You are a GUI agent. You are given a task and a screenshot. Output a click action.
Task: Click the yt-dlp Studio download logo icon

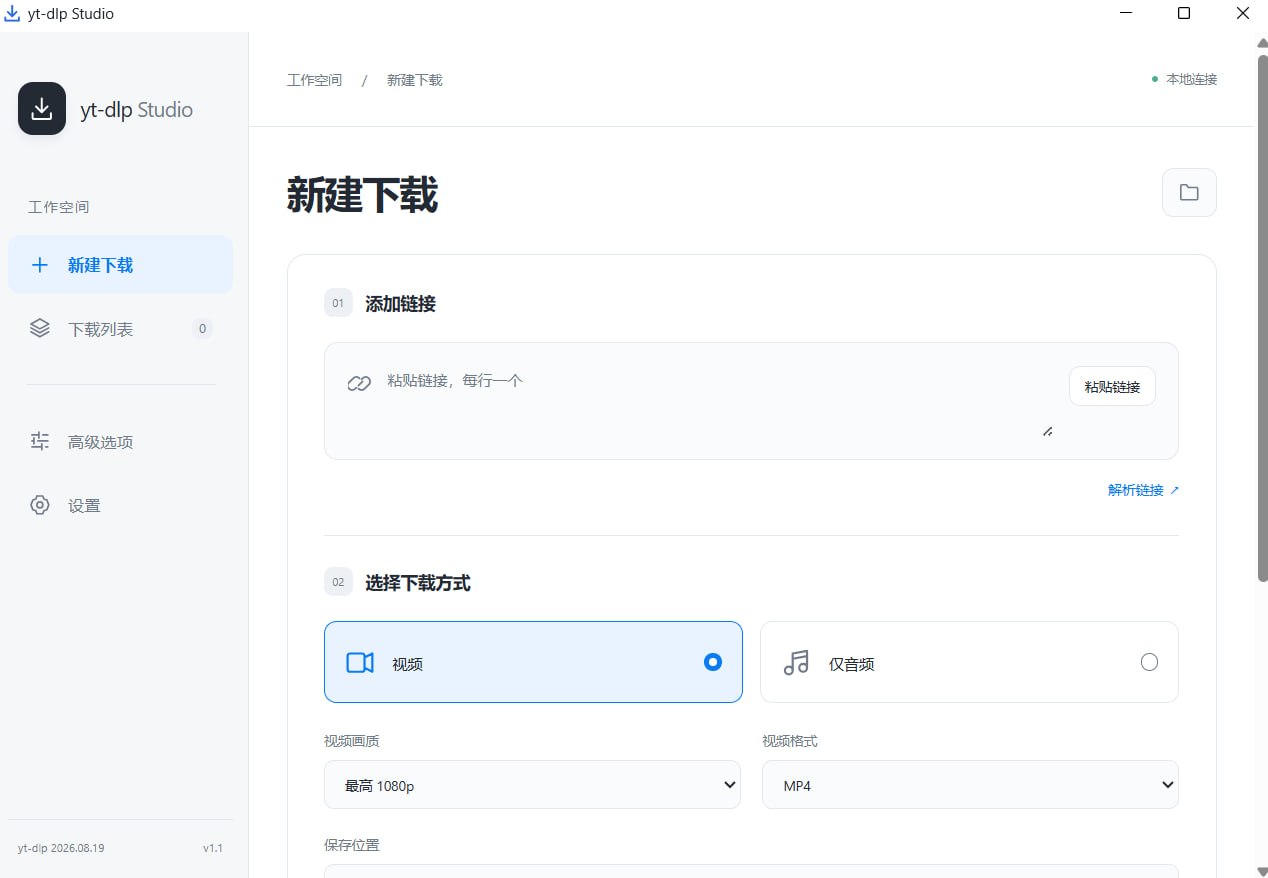(x=42, y=108)
